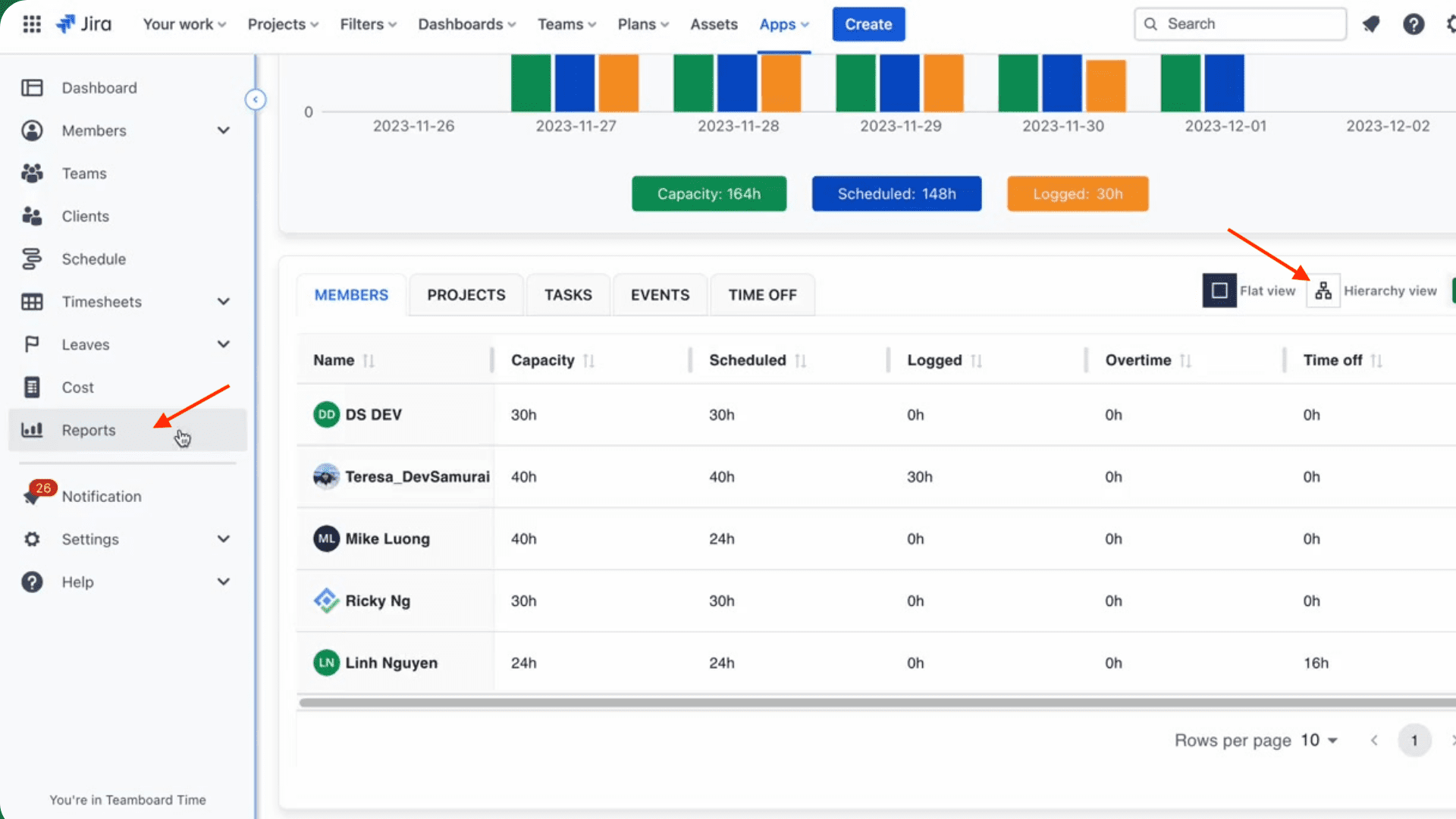The width and height of the screenshot is (1456, 819).
Task: Collapse the Settings sidebar chevron
Action: pos(224,538)
